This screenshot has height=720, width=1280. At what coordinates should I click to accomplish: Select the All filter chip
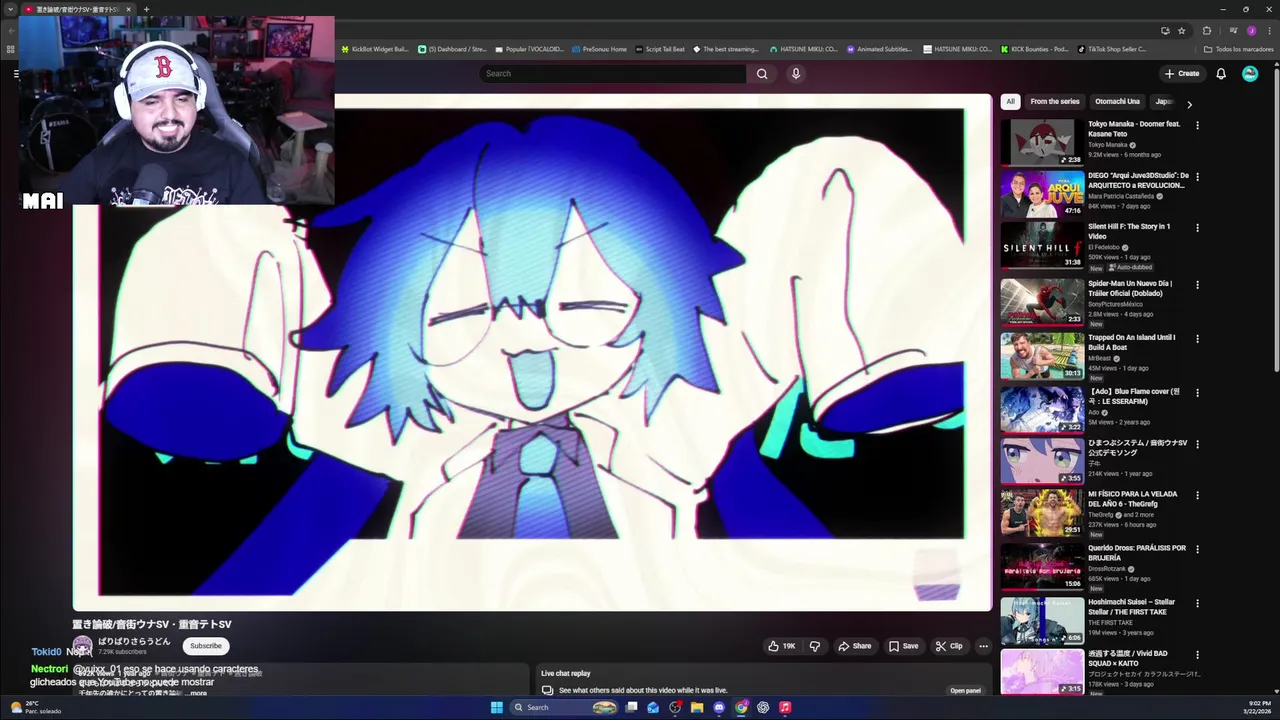[x=1010, y=101]
